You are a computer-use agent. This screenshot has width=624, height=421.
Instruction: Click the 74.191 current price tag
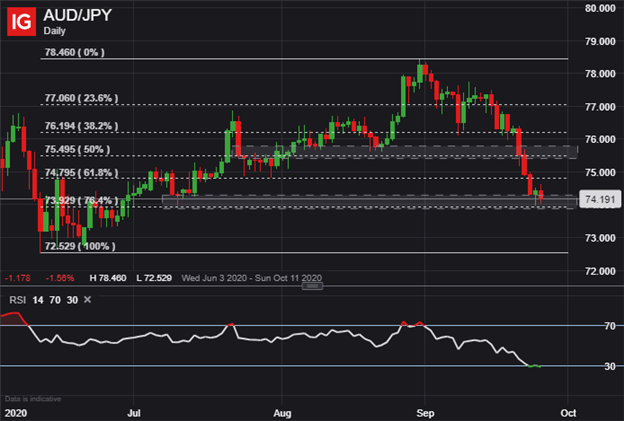(600, 199)
